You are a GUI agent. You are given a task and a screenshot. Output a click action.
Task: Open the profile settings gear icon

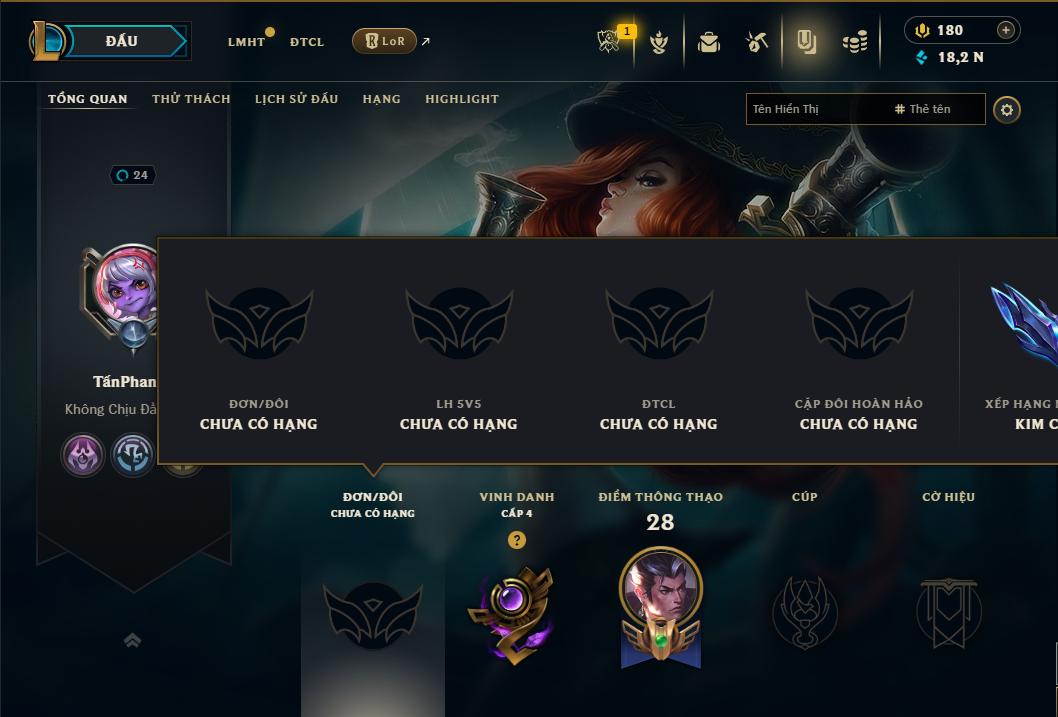point(1007,110)
